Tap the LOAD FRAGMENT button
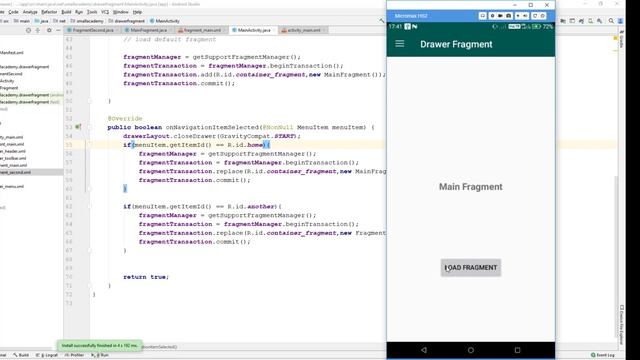Screen dimensions: 640x360 (x=471, y=268)
